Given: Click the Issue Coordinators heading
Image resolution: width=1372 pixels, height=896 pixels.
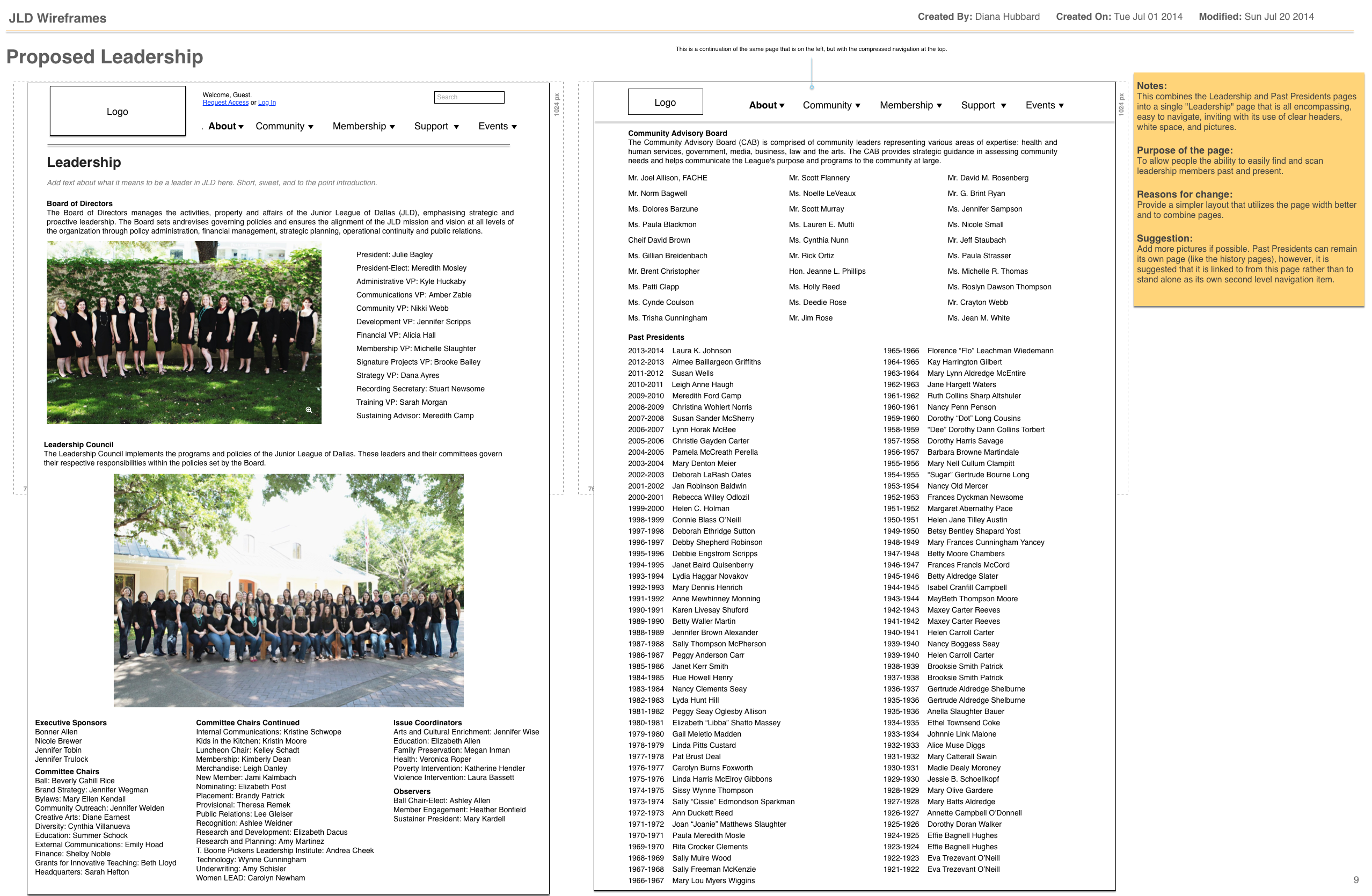Looking at the screenshot, I should coord(427,723).
